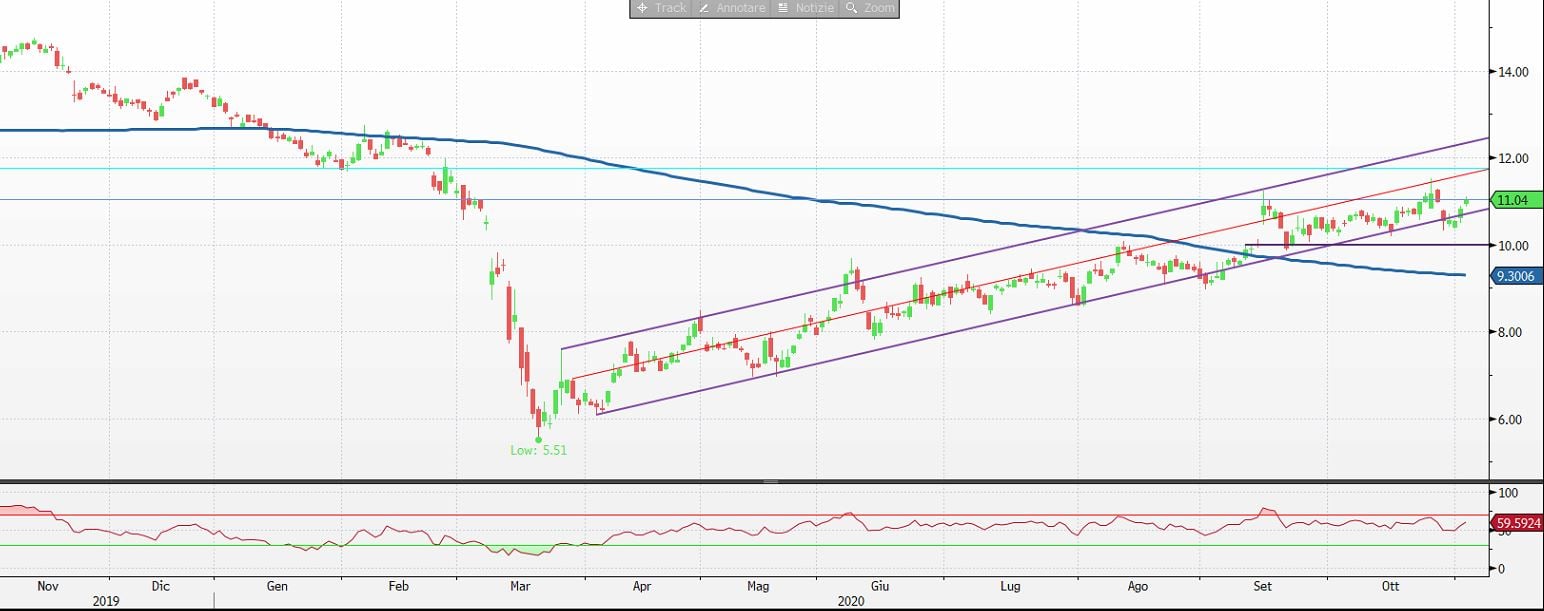
Task: Click the green 11.04 last price tag
Action: (x=1515, y=201)
